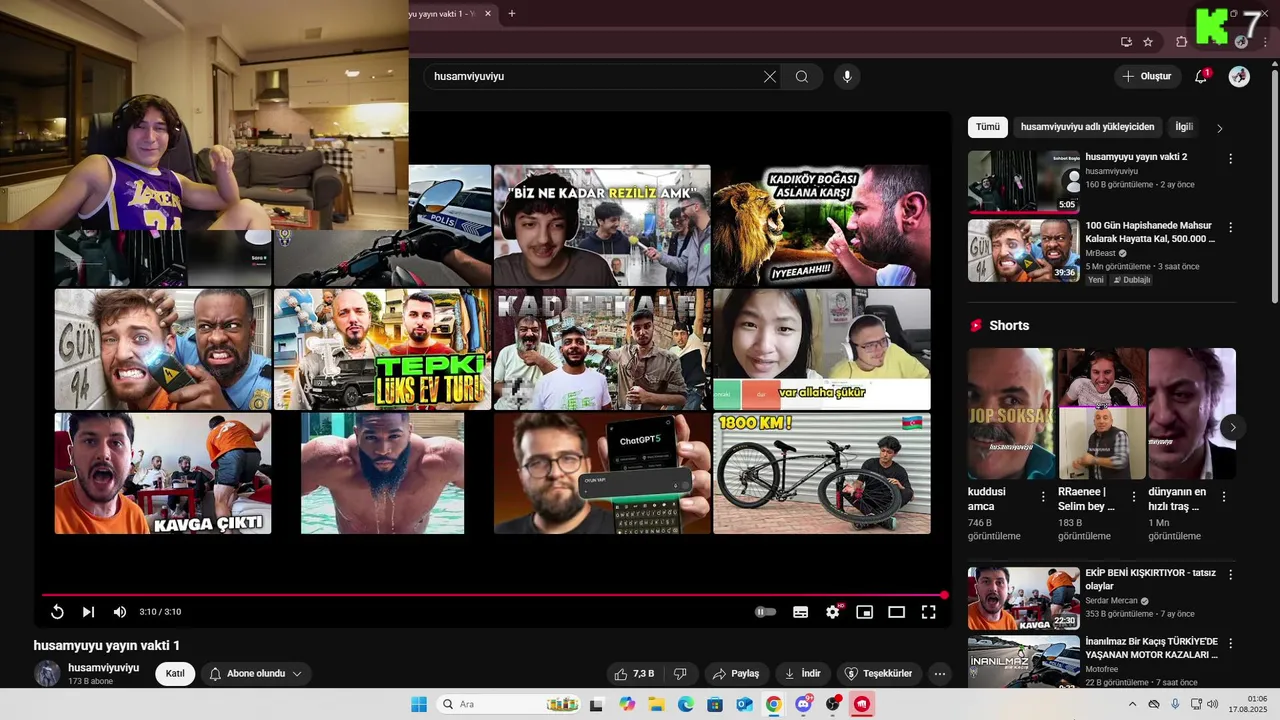The image size is (1280, 720).
Task: Click the ChatGPT5 end-screen thumbnail
Action: (x=602, y=473)
